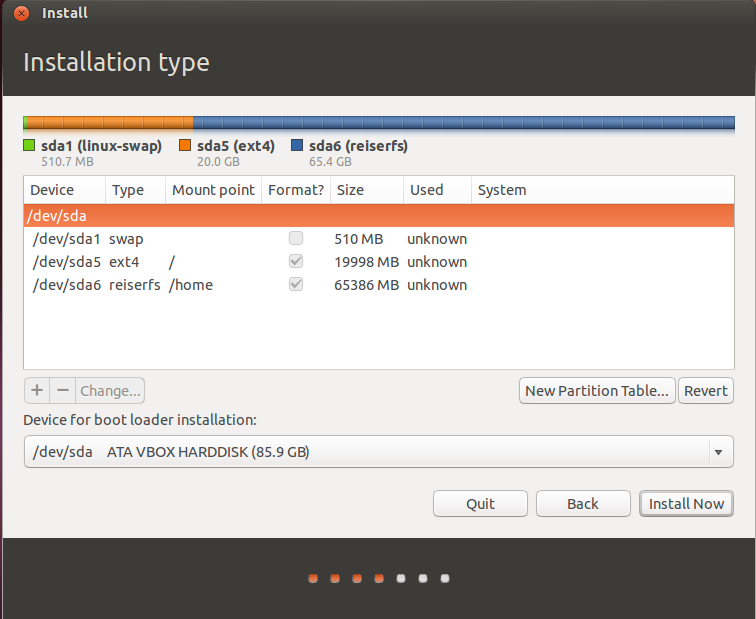Click the Type column header
The image size is (756, 619).
(135, 190)
